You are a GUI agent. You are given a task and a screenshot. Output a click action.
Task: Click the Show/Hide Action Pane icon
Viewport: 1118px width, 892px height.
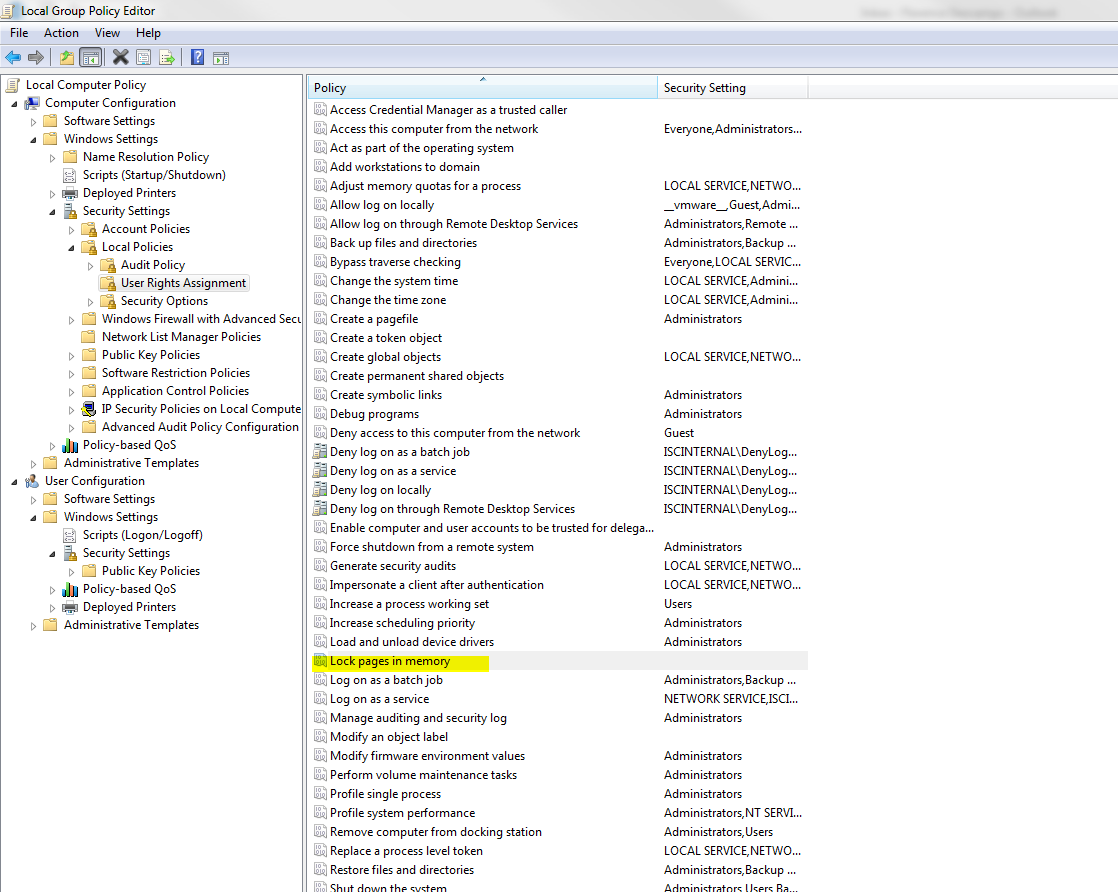221,58
